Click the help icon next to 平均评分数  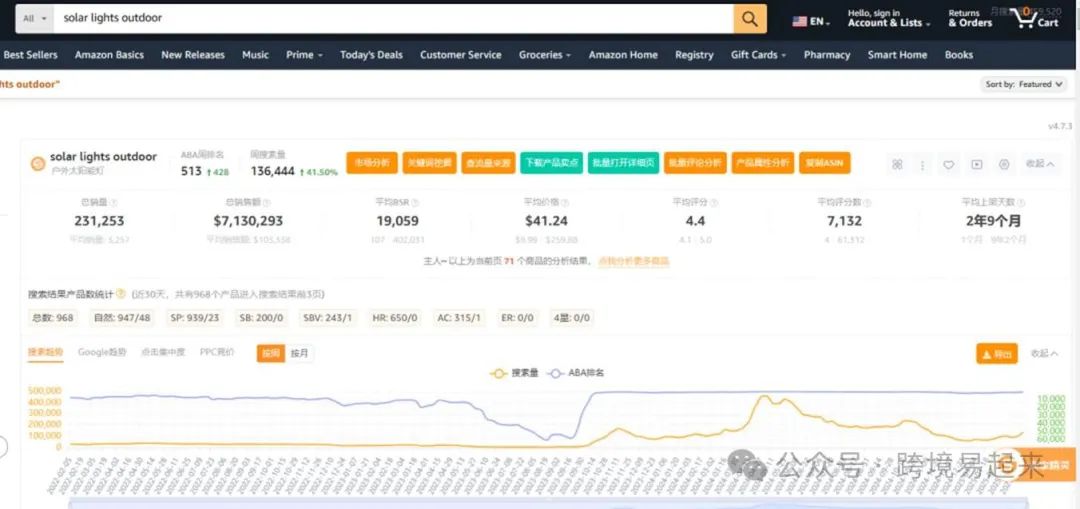[x=867, y=202]
